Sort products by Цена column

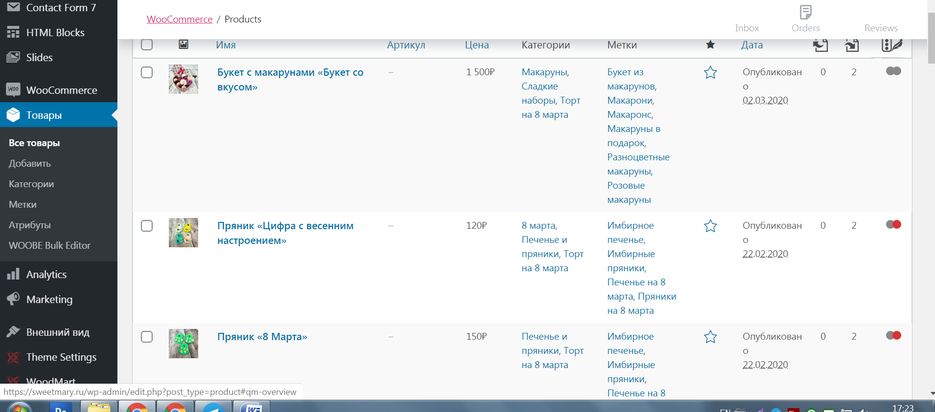coord(477,45)
